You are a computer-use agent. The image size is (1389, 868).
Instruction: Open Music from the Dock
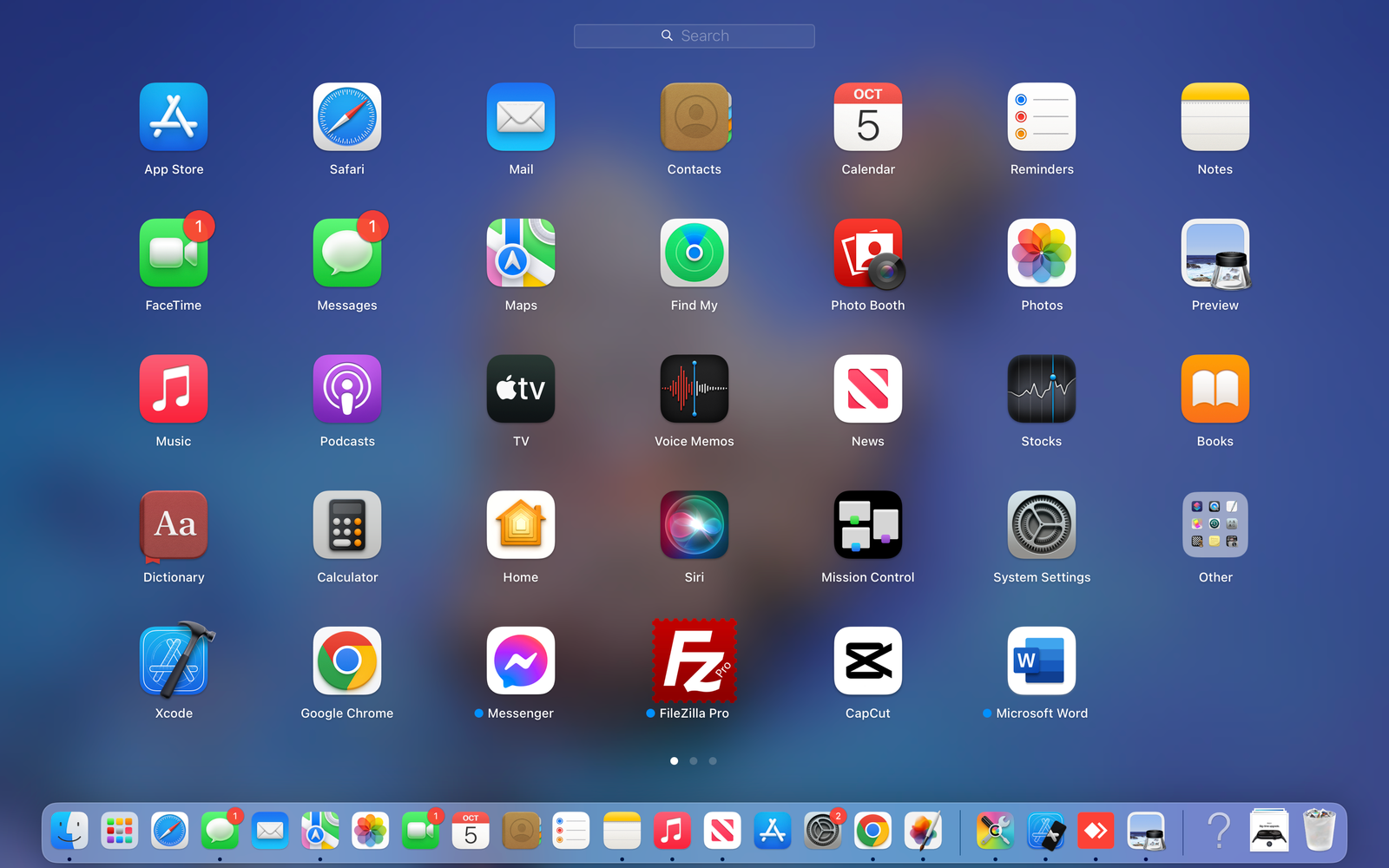672,832
